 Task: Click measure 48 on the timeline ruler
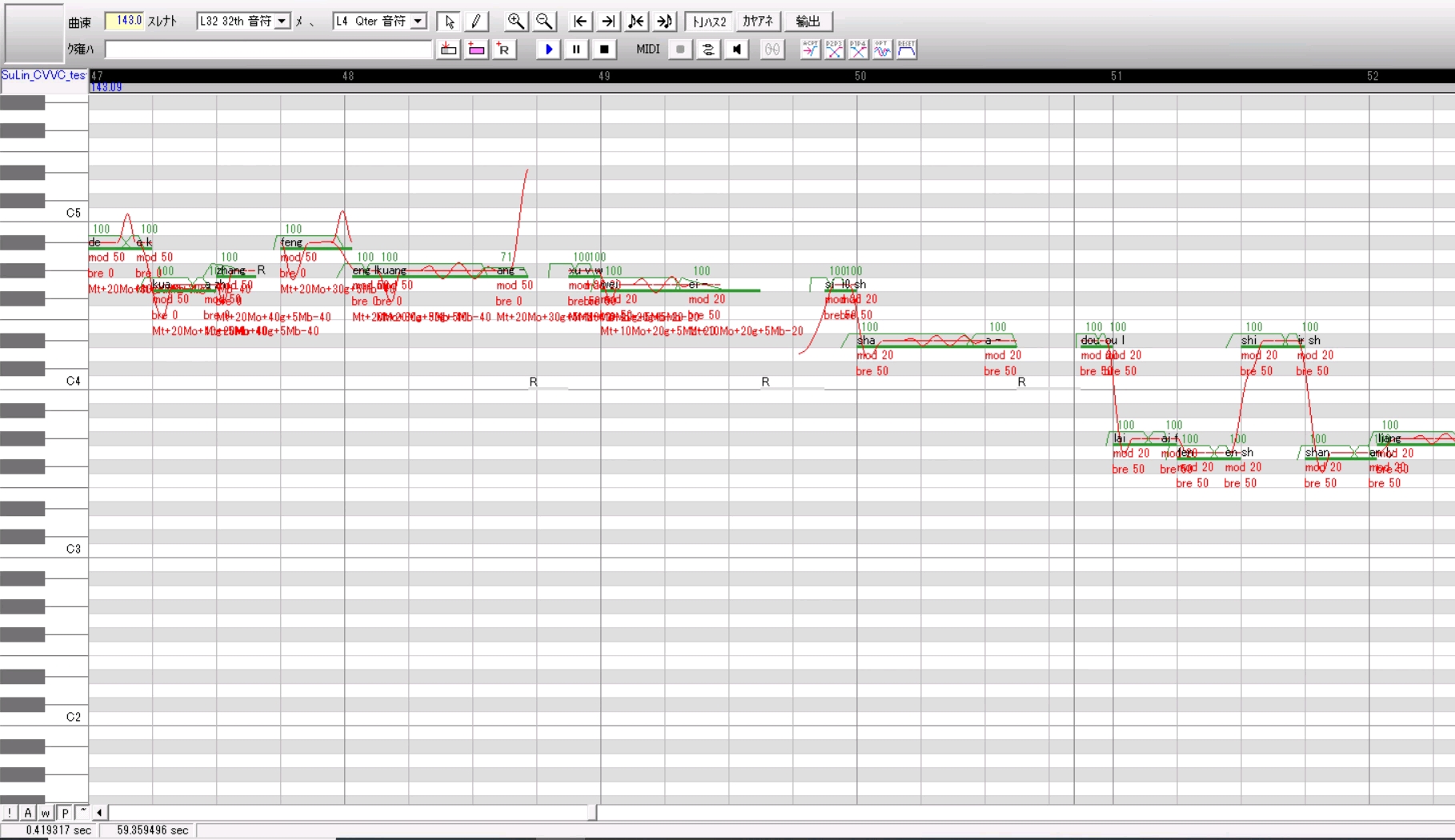[x=348, y=76]
